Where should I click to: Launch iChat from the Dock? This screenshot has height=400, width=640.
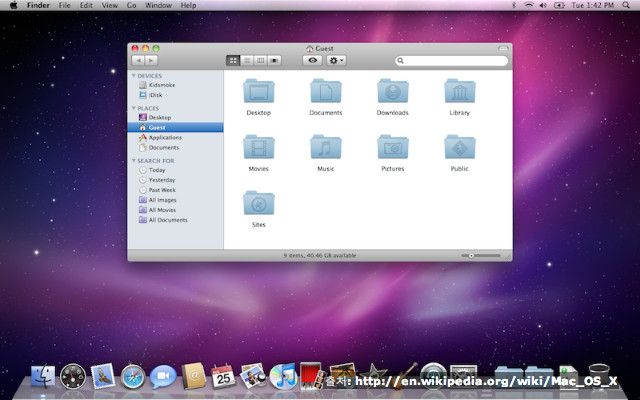point(163,376)
